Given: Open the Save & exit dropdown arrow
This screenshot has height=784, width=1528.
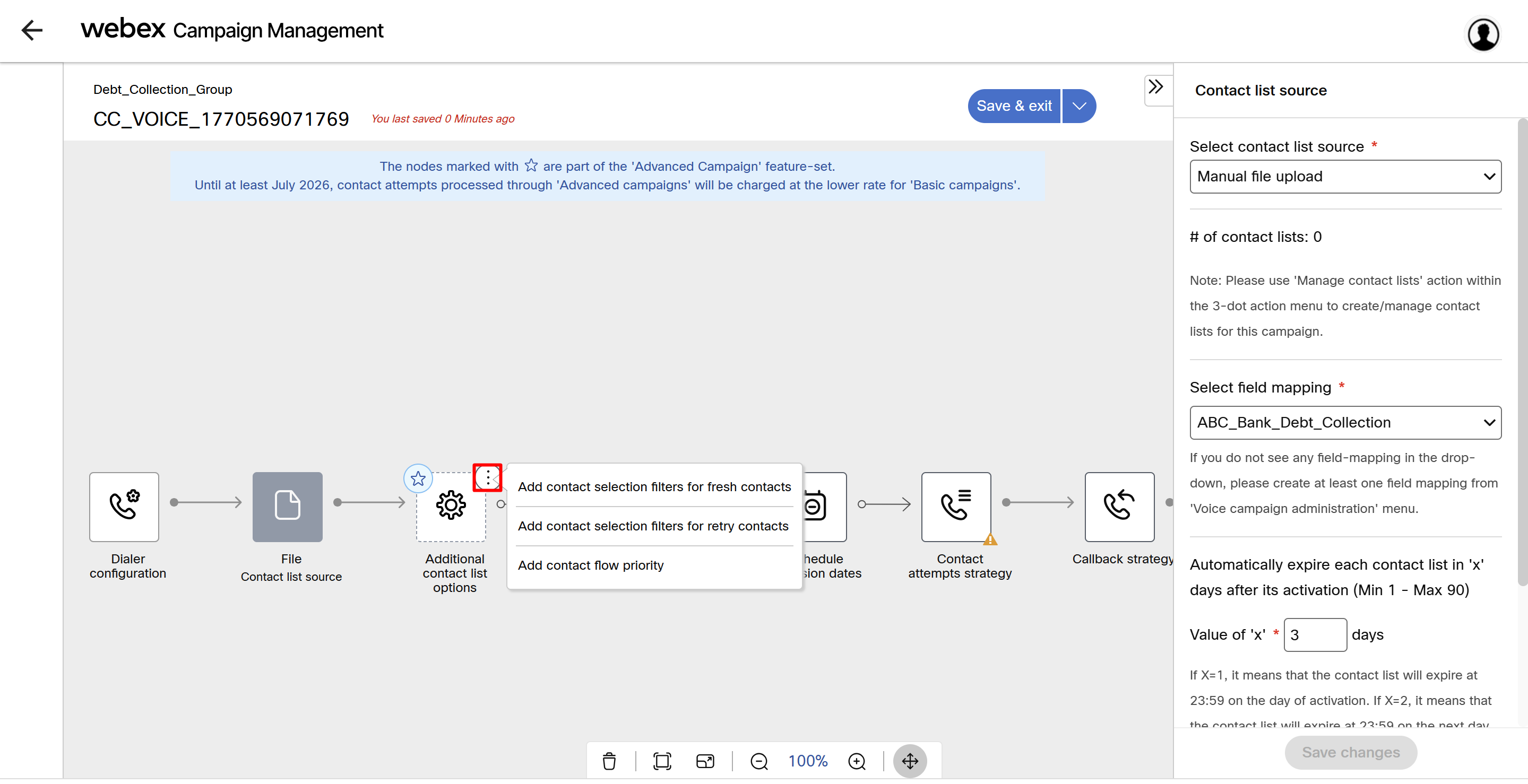Looking at the screenshot, I should coord(1079,106).
